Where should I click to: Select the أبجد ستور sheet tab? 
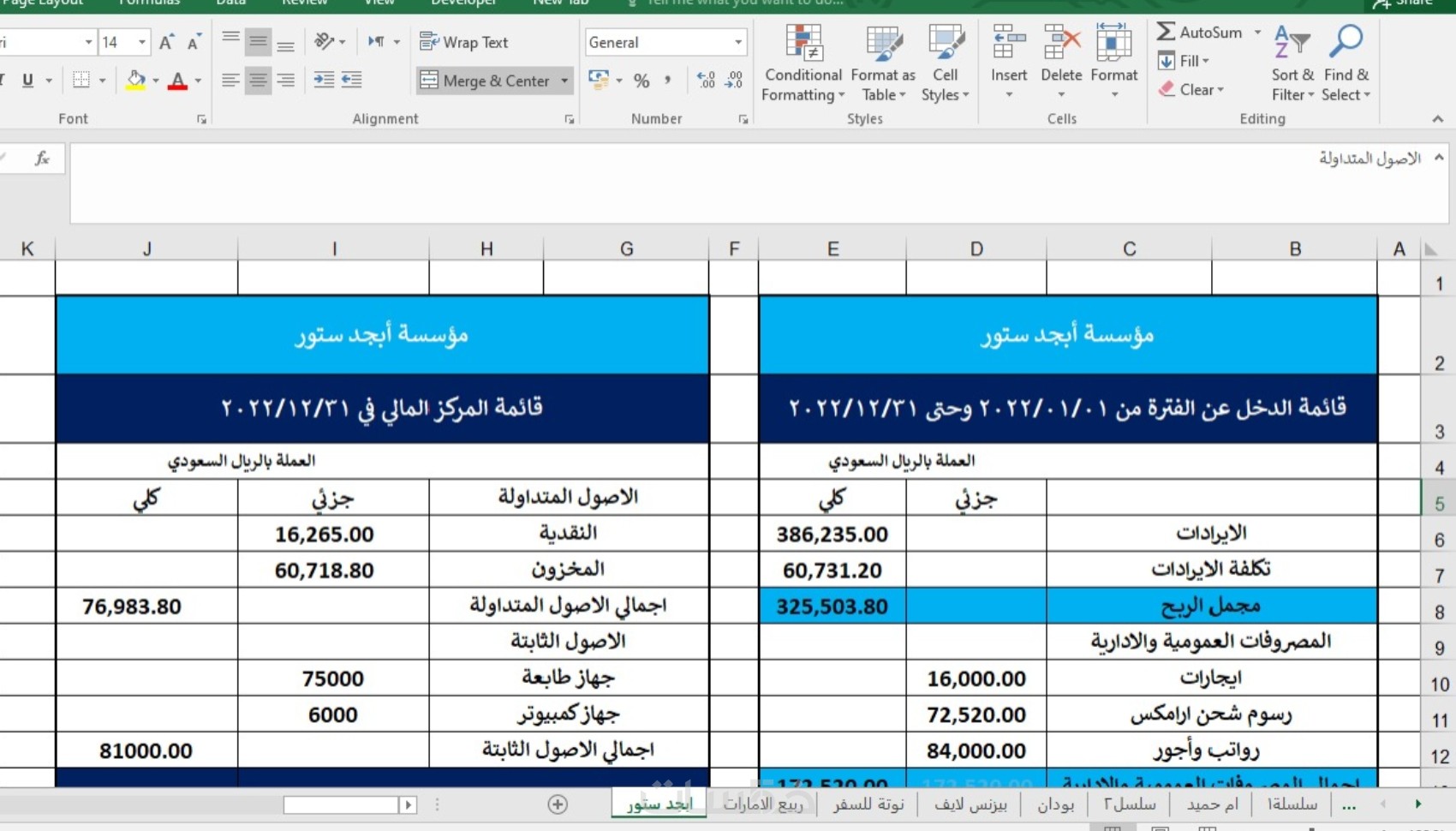(659, 804)
